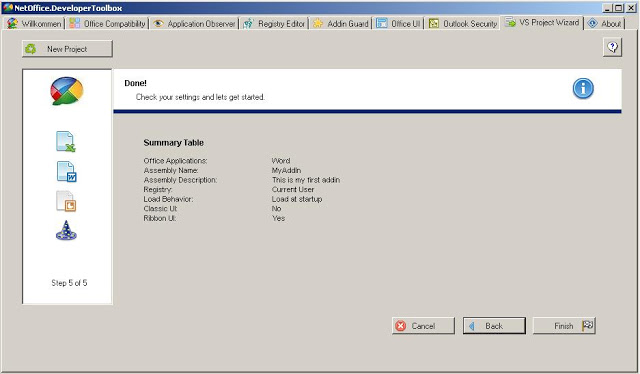Click the 'Load at startup' value
This screenshot has height=374, width=640.
[x=297, y=199]
